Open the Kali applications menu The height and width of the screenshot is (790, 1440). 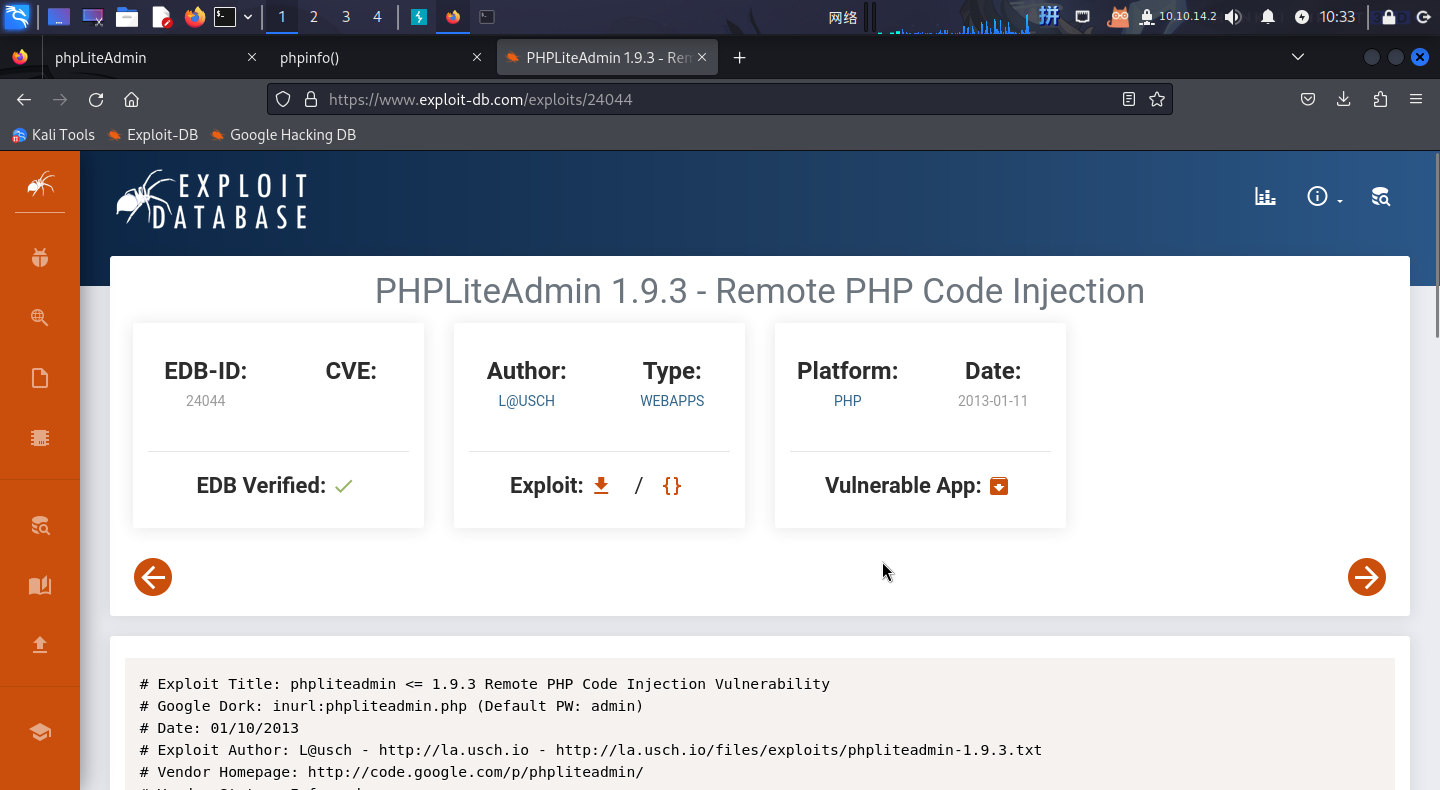coord(17,17)
